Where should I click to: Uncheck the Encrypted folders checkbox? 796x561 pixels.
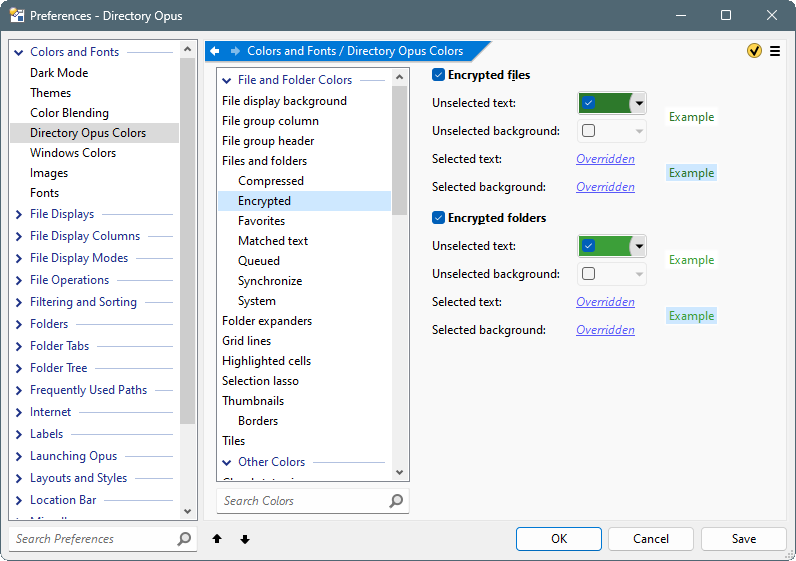pos(438,218)
